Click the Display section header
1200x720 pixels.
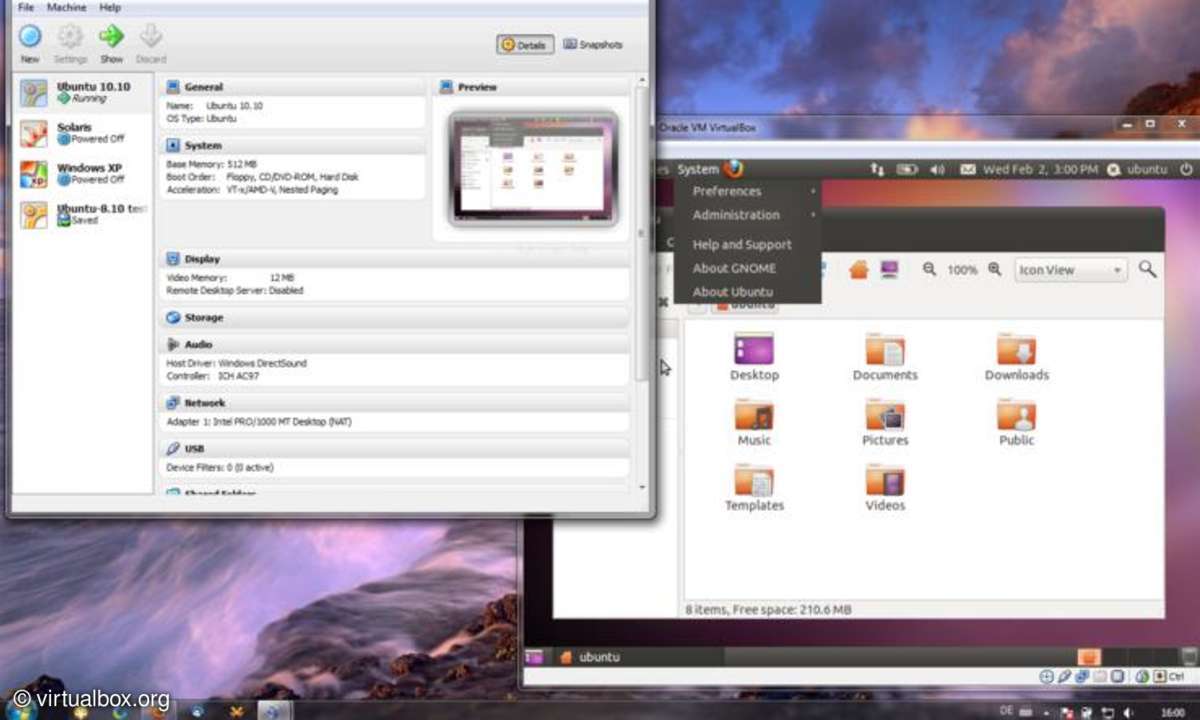click(x=394, y=259)
